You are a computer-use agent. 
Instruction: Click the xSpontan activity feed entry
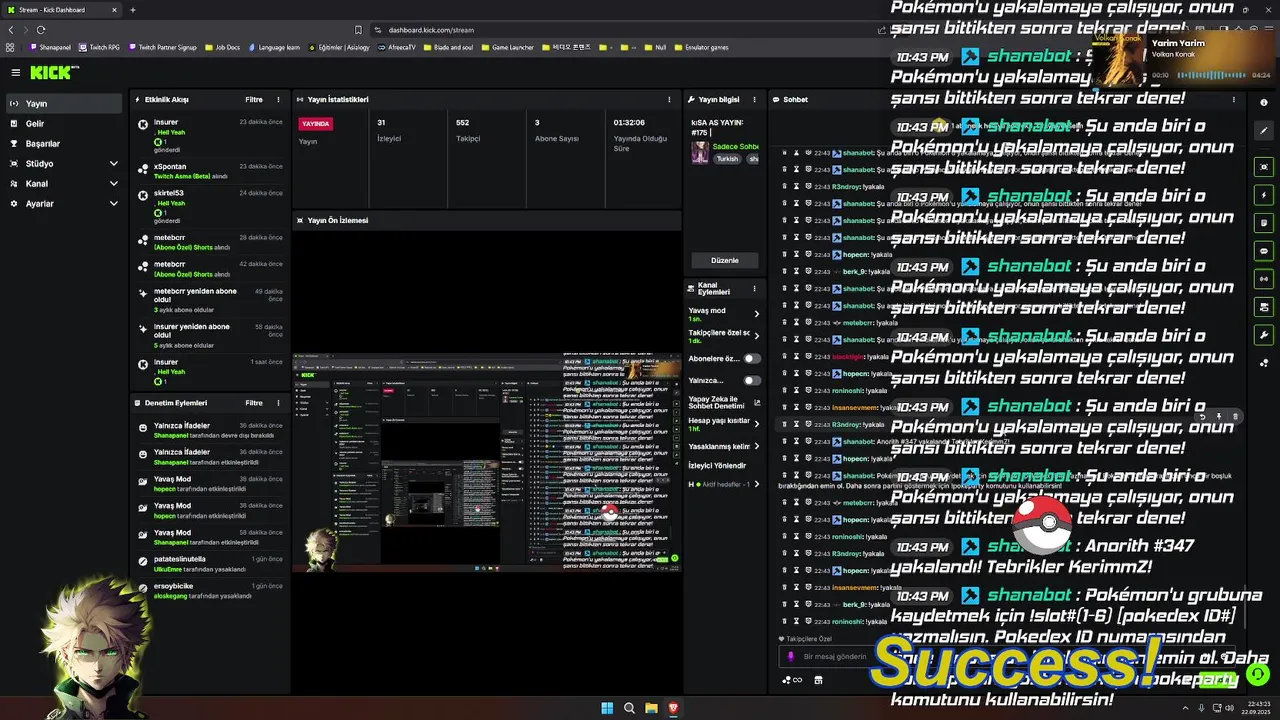coord(211,171)
